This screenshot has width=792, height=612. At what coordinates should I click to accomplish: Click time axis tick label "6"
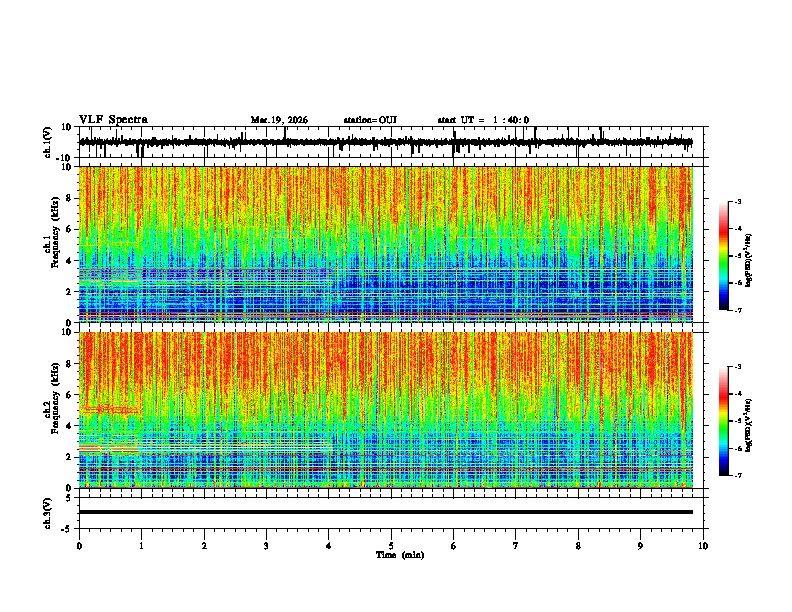454,546
